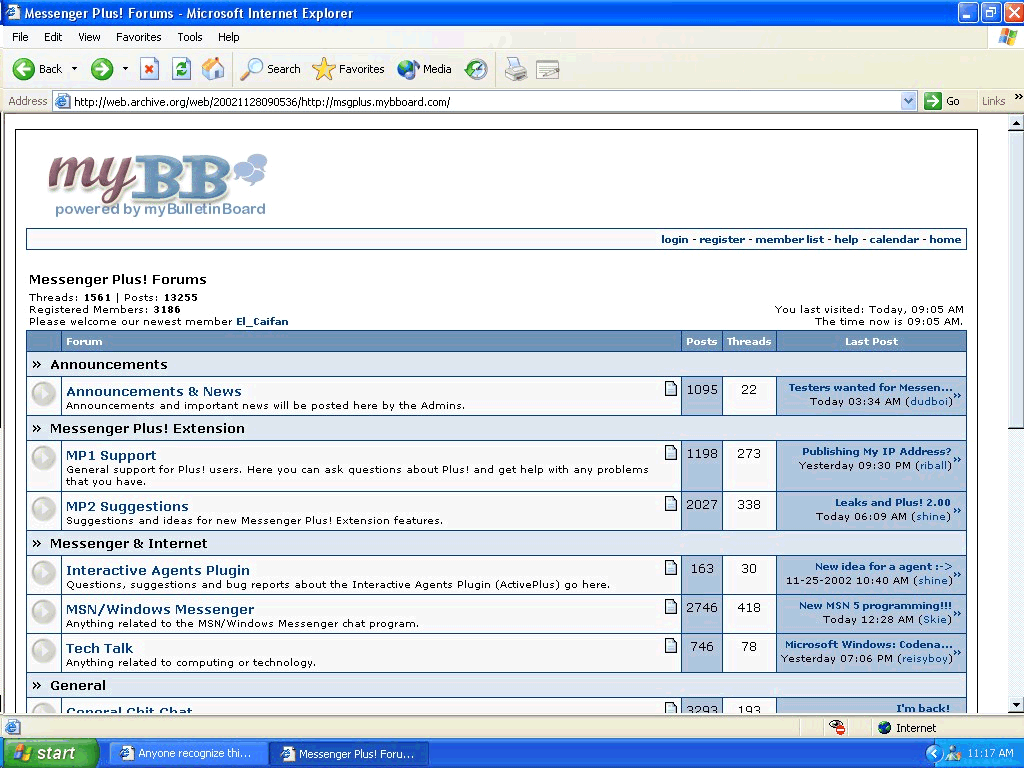This screenshot has width=1024, height=768.
Task: Open the MP2 Suggestions forum link
Action: pyautogui.click(x=127, y=506)
